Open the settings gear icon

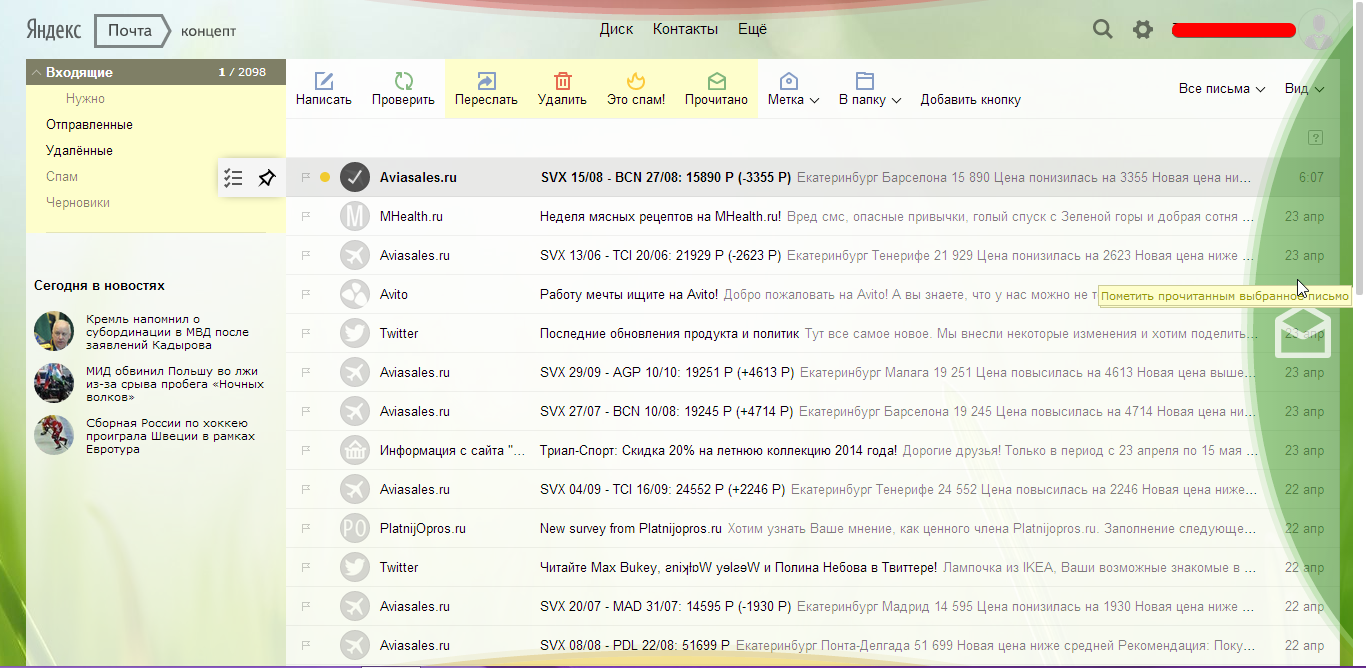tap(1143, 30)
